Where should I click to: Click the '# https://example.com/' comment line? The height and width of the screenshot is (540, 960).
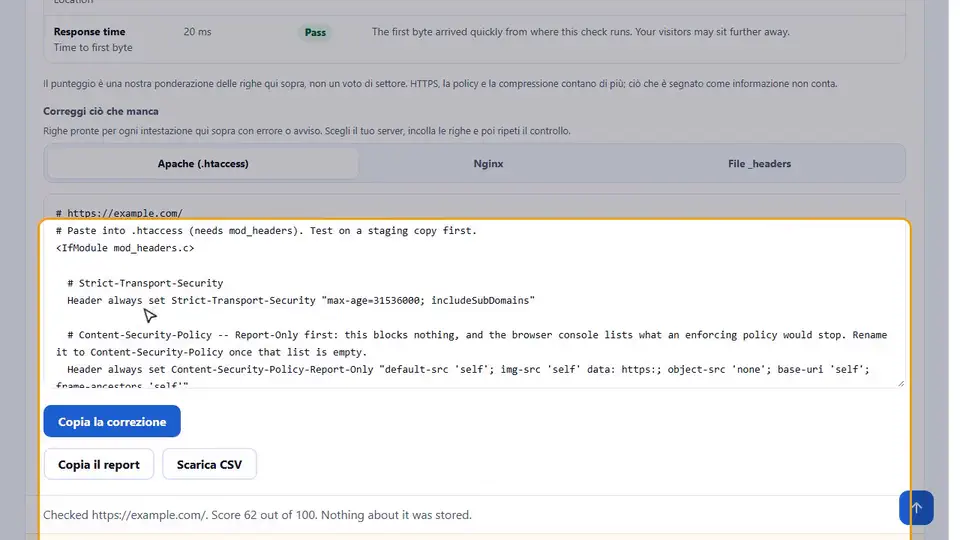click(x=119, y=213)
